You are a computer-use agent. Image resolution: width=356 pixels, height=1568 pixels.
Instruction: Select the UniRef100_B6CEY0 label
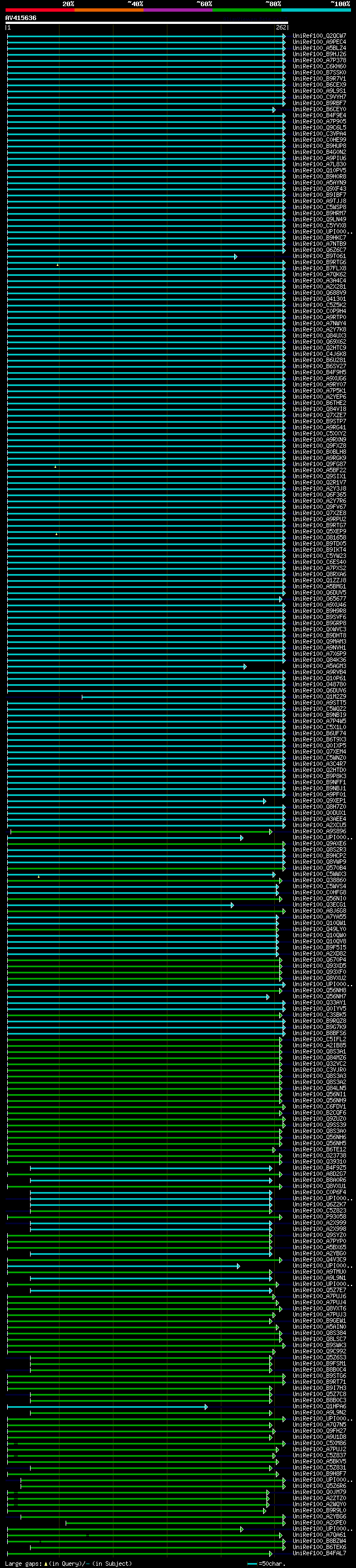coord(319,110)
